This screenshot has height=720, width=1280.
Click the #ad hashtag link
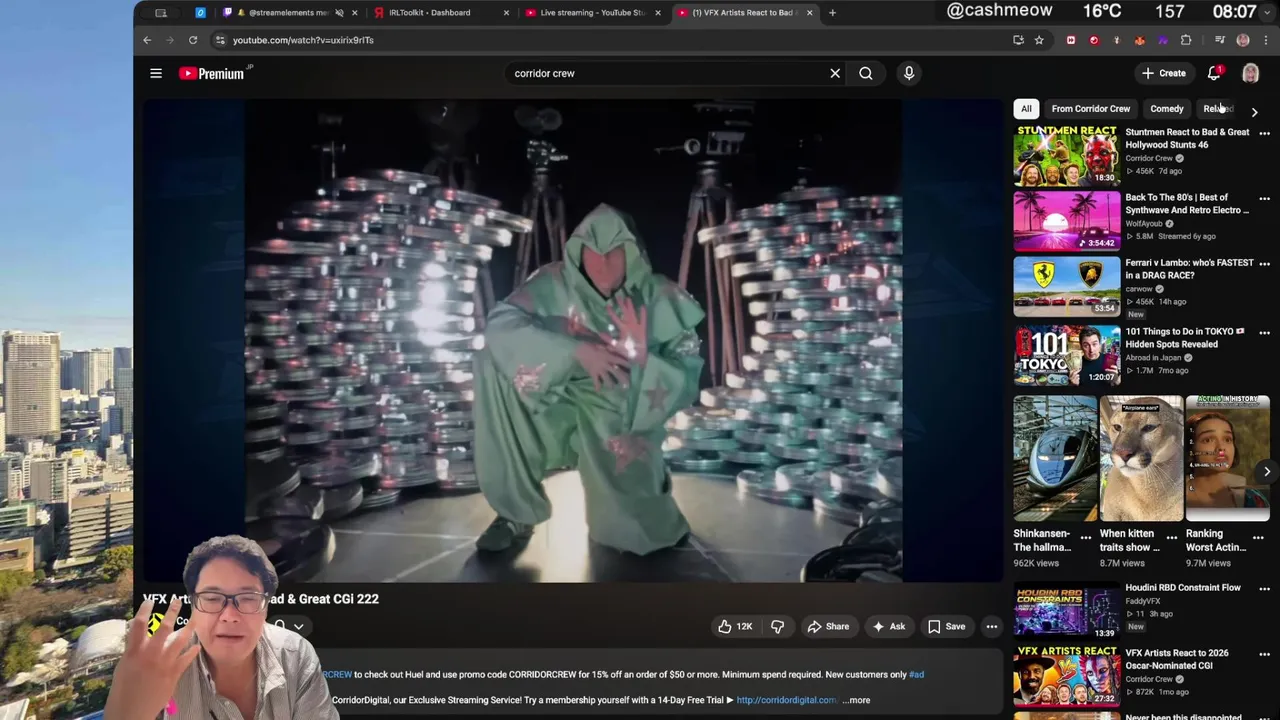click(x=916, y=675)
